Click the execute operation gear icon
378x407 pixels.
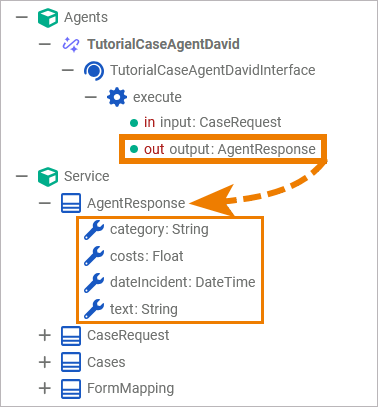pyautogui.click(x=117, y=97)
